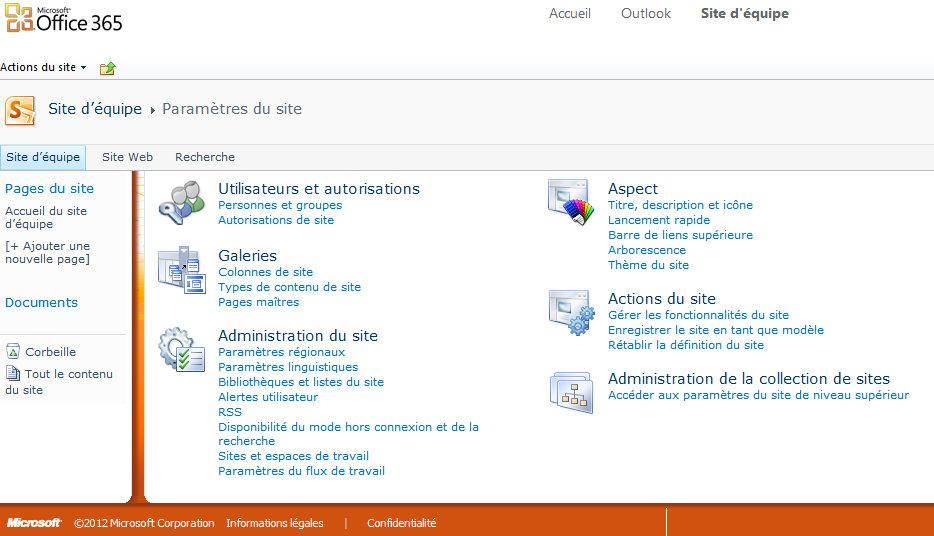Open Pages maîtres gallery

point(259,302)
